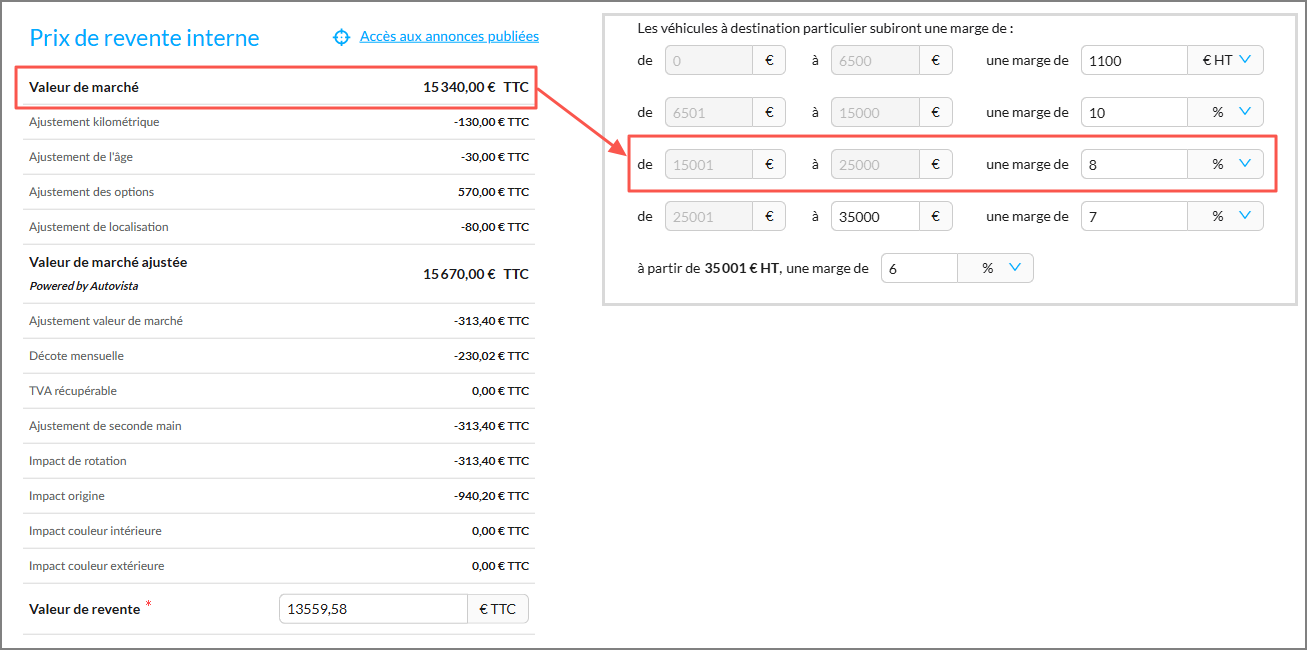Click the Ajustement de localisation row label

click(99, 227)
